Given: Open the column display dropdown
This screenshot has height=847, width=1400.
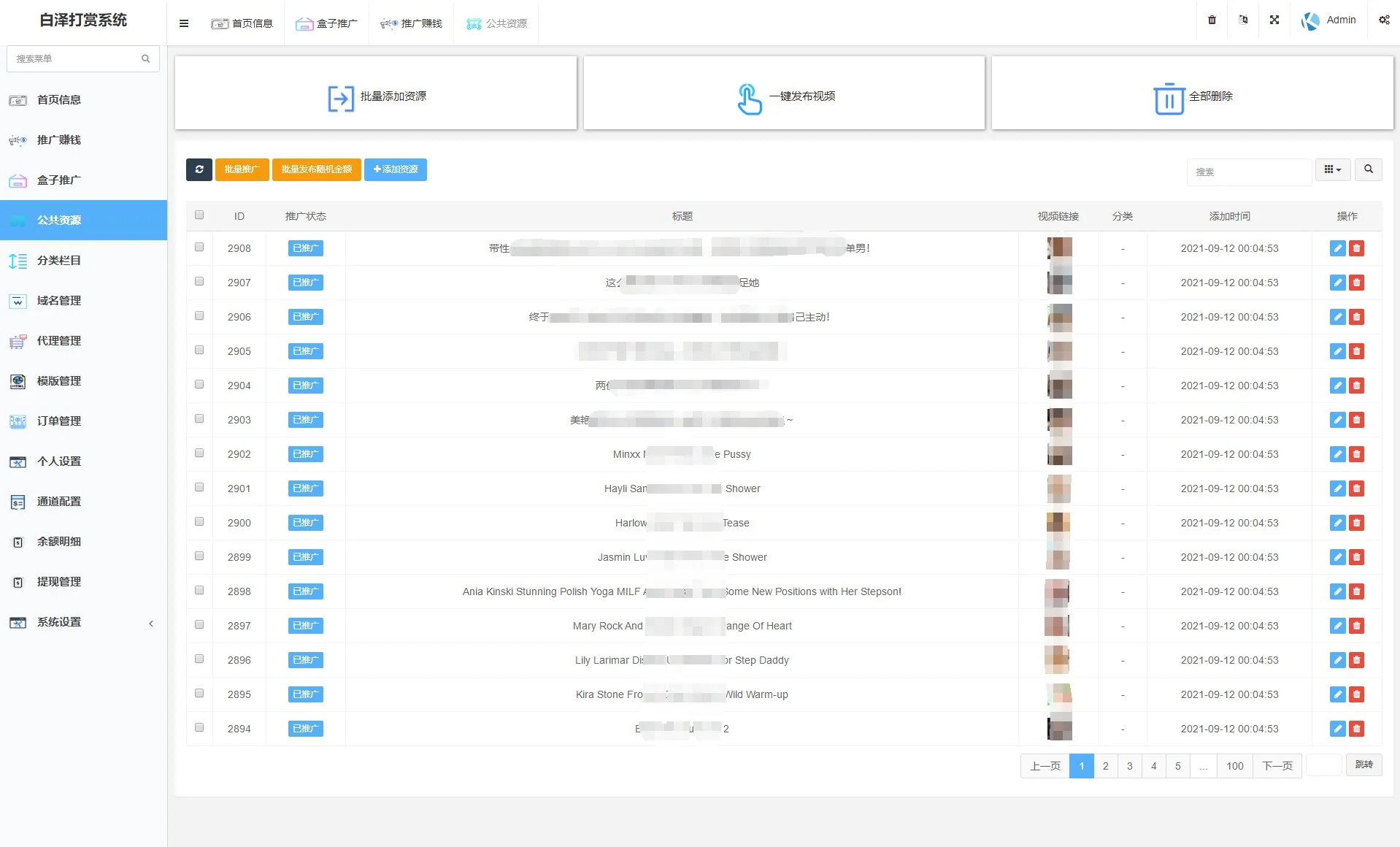Looking at the screenshot, I should click(x=1332, y=169).
